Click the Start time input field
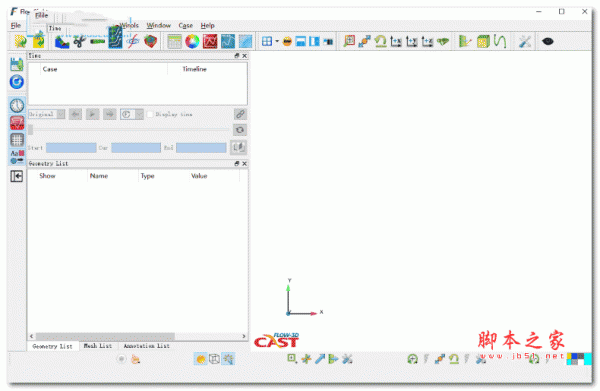600x391 pixels. pos(71,148)
